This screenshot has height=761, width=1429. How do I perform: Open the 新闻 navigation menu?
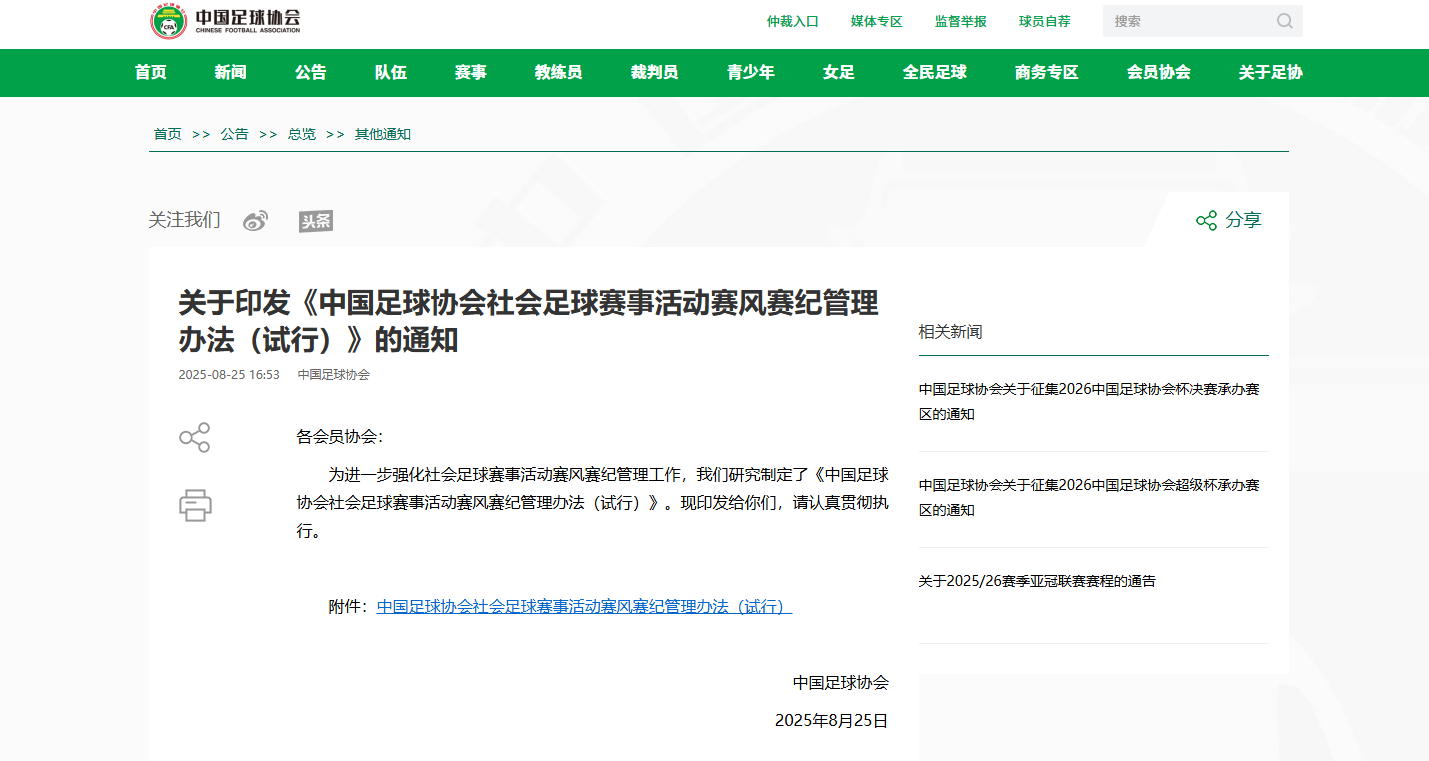tap(230, 72)
